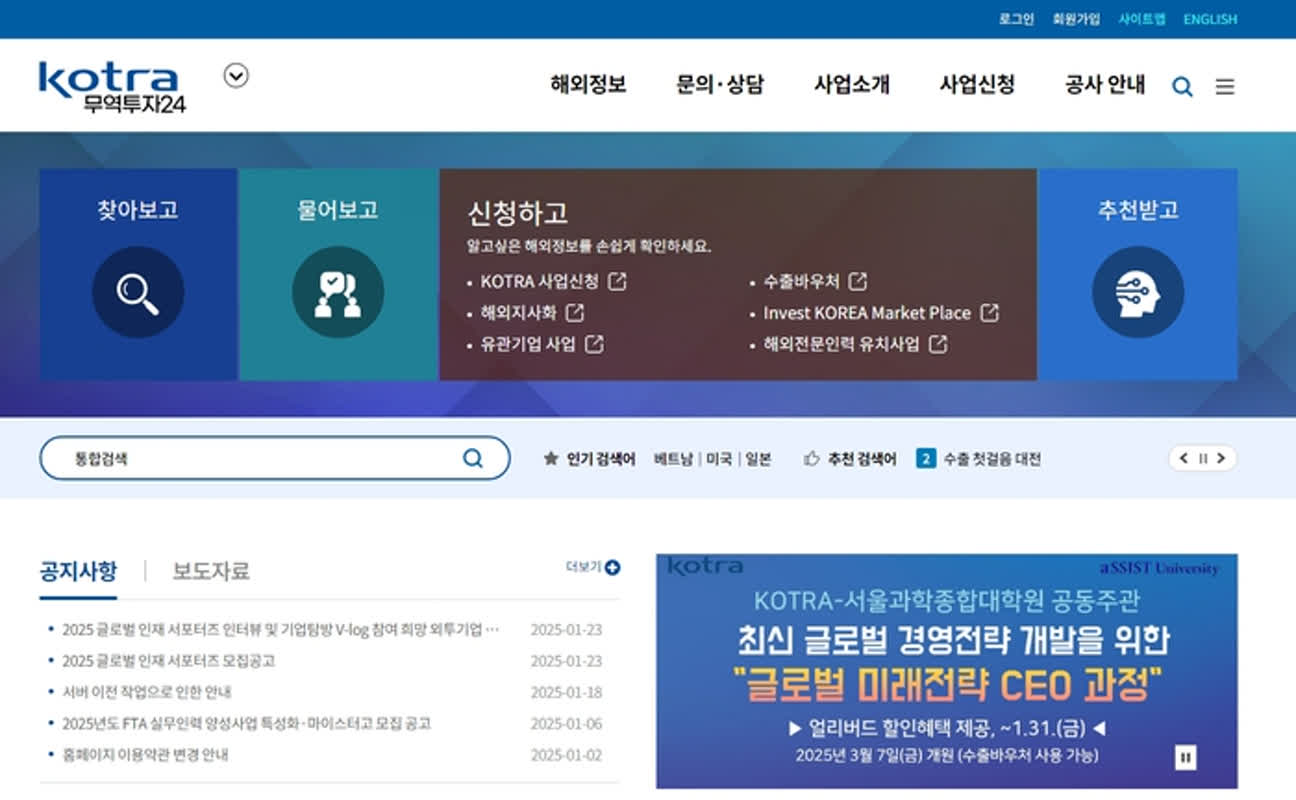Open the external link icon beside KOTRA 사업신청
The image size is (1296, 800).
tap(620, 282)
